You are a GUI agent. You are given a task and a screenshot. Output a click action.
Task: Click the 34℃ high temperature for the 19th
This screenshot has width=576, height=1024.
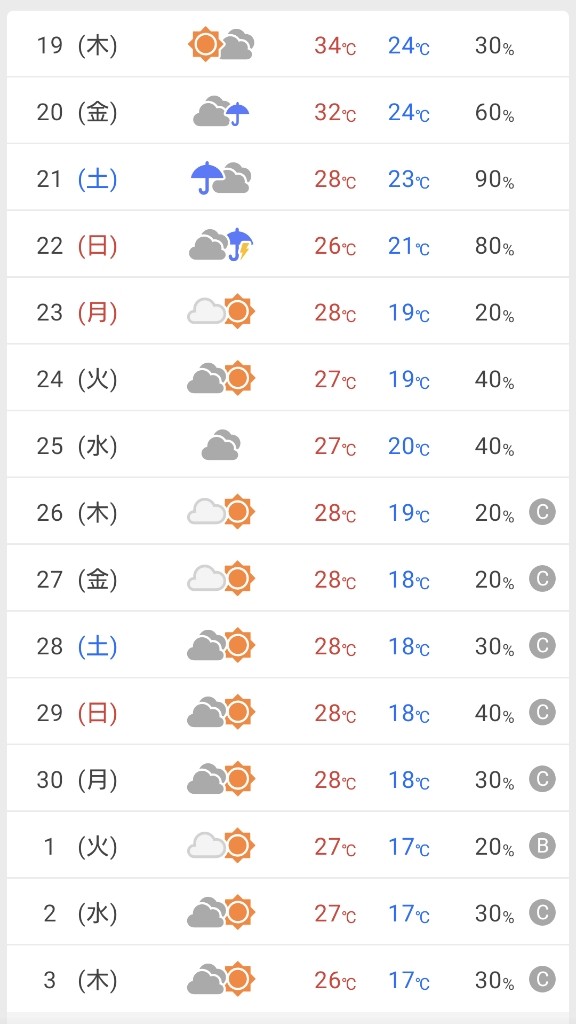click(335, 45)
